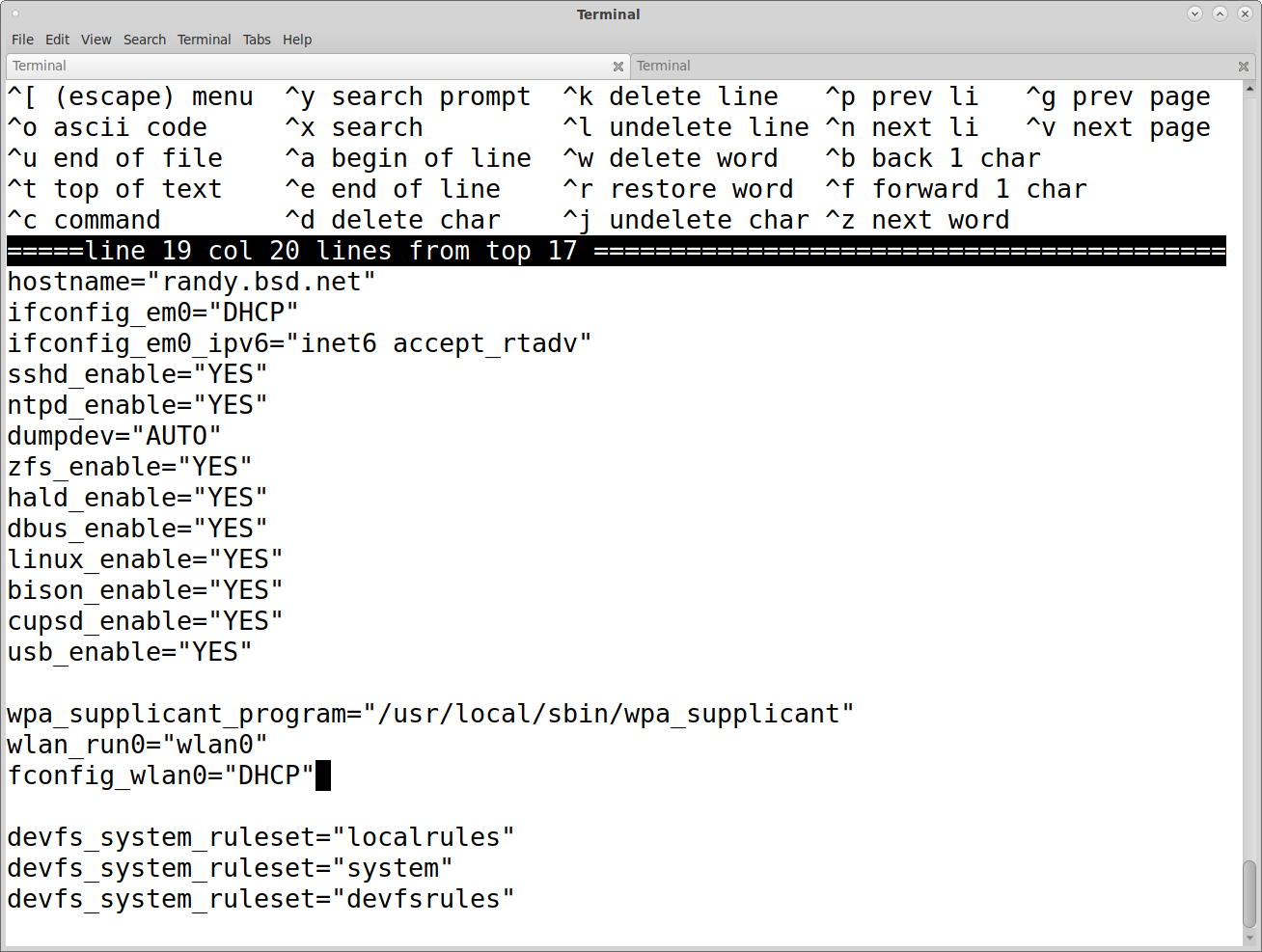1262x952 pixels.
Task: Click the wpa_supplicant_program line
Action: 430,714
